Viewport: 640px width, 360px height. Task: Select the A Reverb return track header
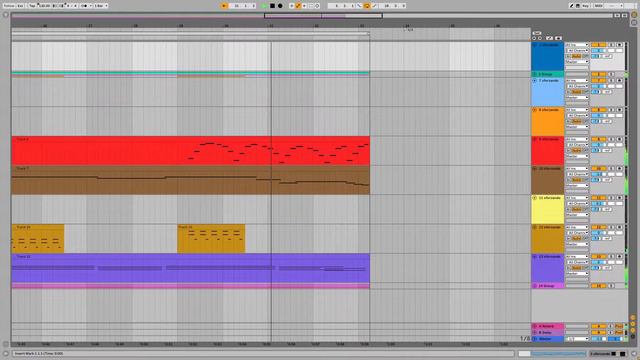pyautogui.click(x=547, y=327)
